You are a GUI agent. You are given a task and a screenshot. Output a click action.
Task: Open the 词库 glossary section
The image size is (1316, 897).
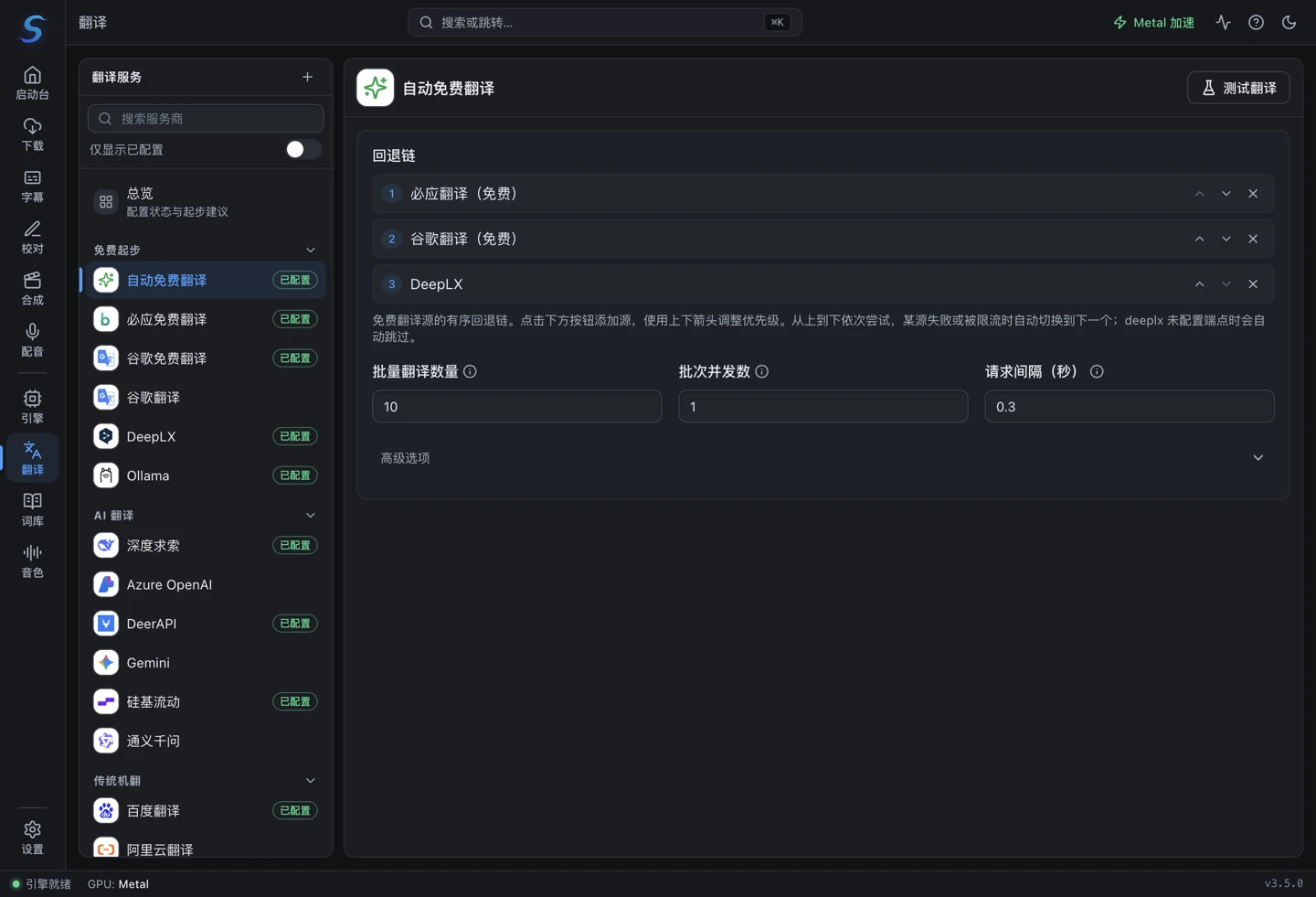(32, 508)
